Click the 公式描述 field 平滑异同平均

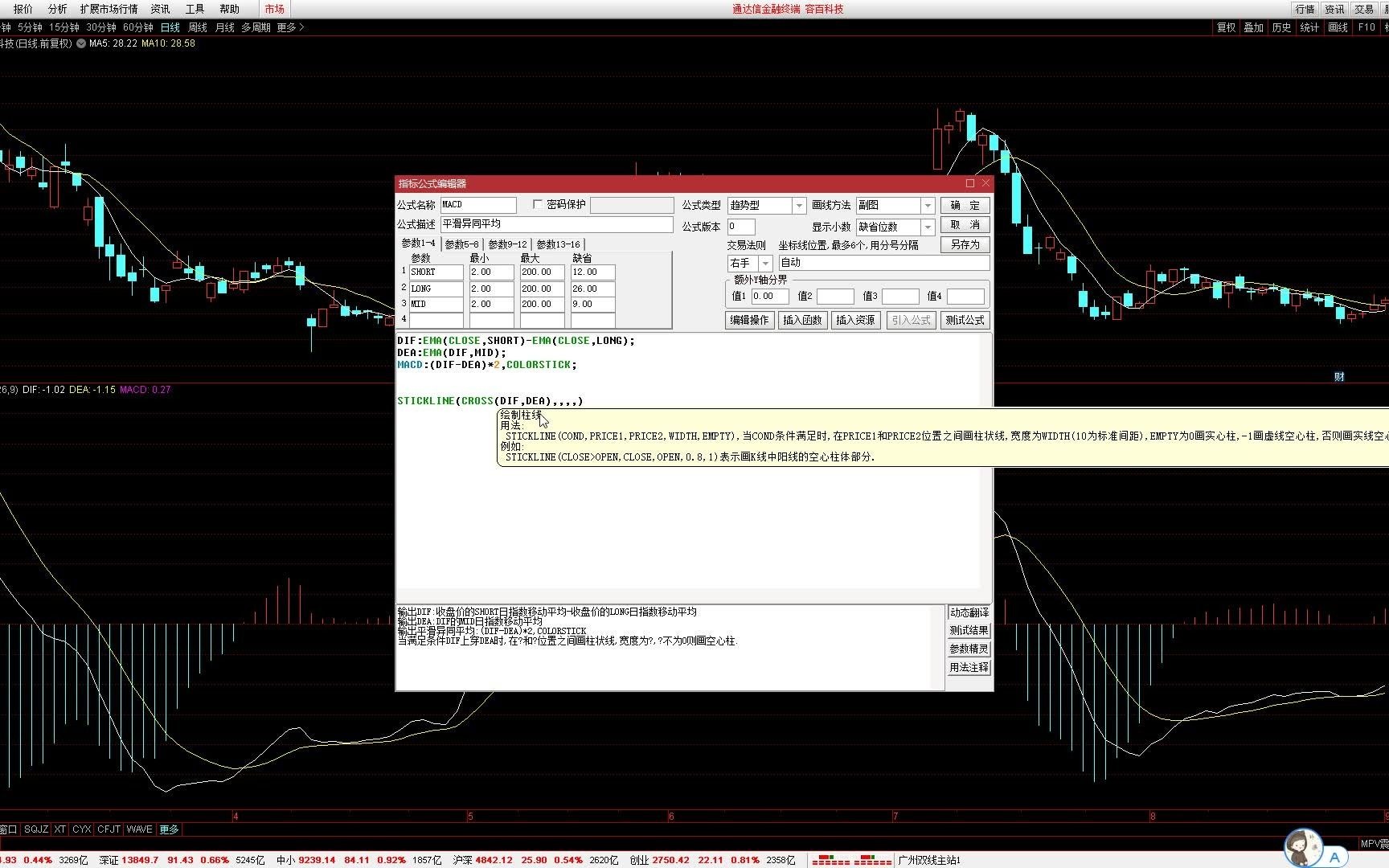[x=556, y=224]
